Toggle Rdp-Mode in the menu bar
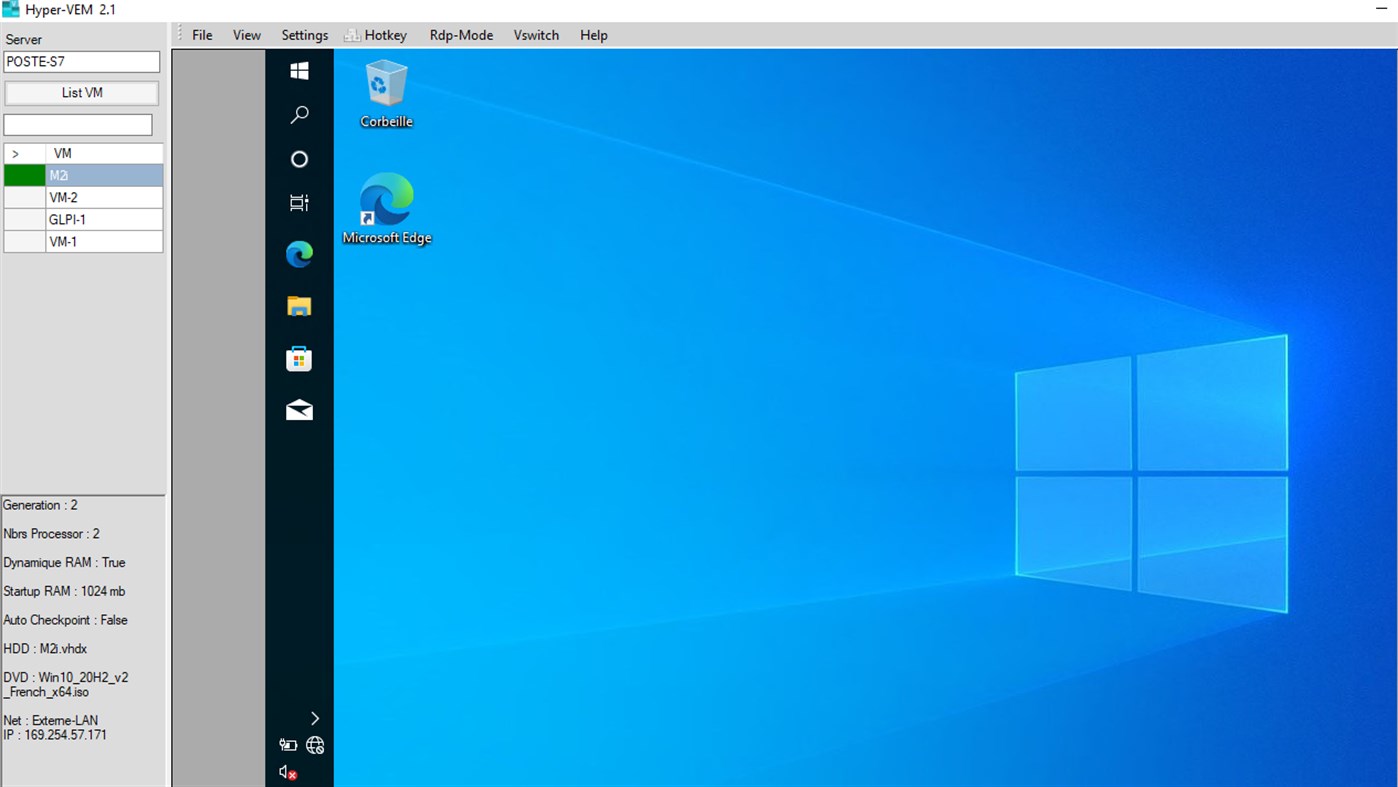 [x=461, y=35]
